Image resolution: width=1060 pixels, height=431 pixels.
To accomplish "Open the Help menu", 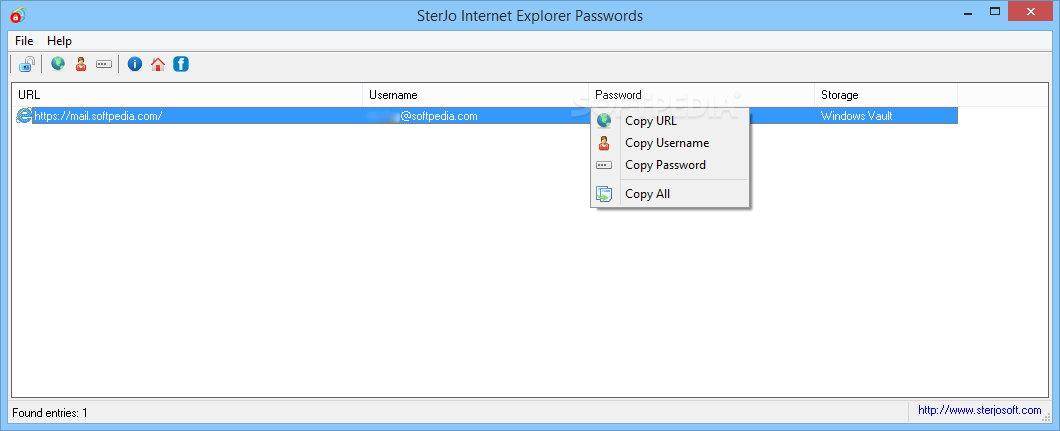I will coord(59,41).
